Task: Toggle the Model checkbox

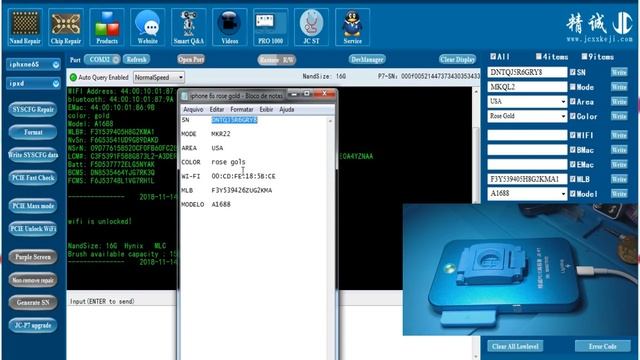Action: coord(573,193)
